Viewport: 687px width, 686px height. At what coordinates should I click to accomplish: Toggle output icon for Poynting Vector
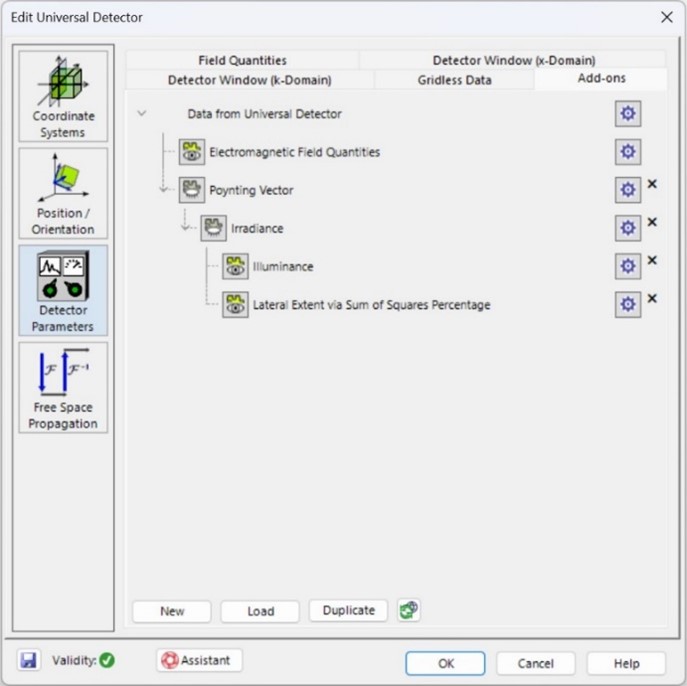pos(191,190)
